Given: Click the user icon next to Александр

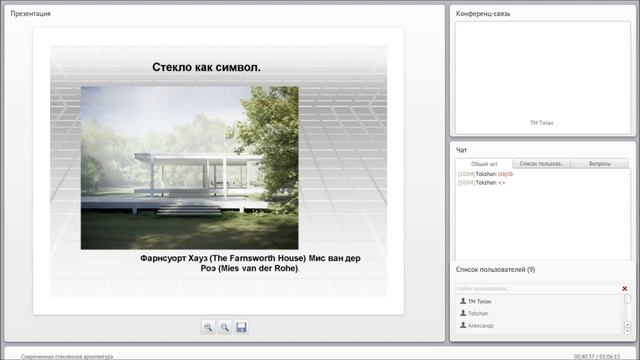Looking at the screenshot, I should point(463,325).
